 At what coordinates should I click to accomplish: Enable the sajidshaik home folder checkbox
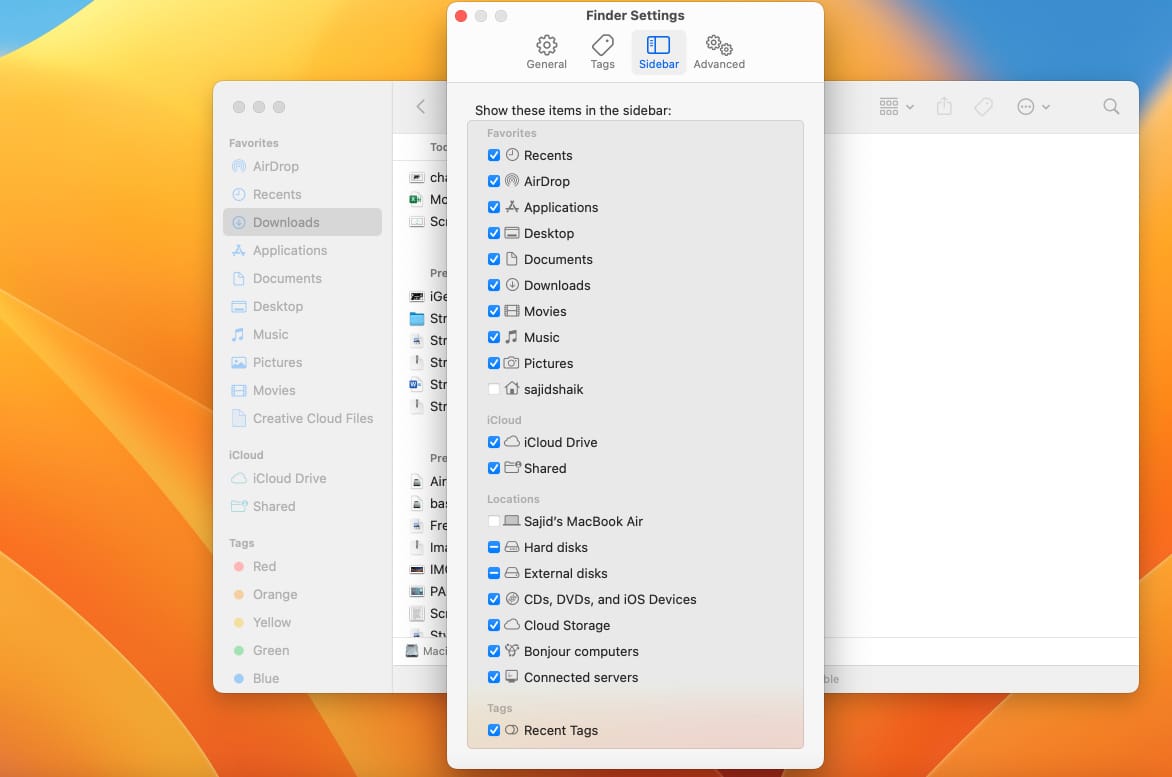(x=494, y=390)
